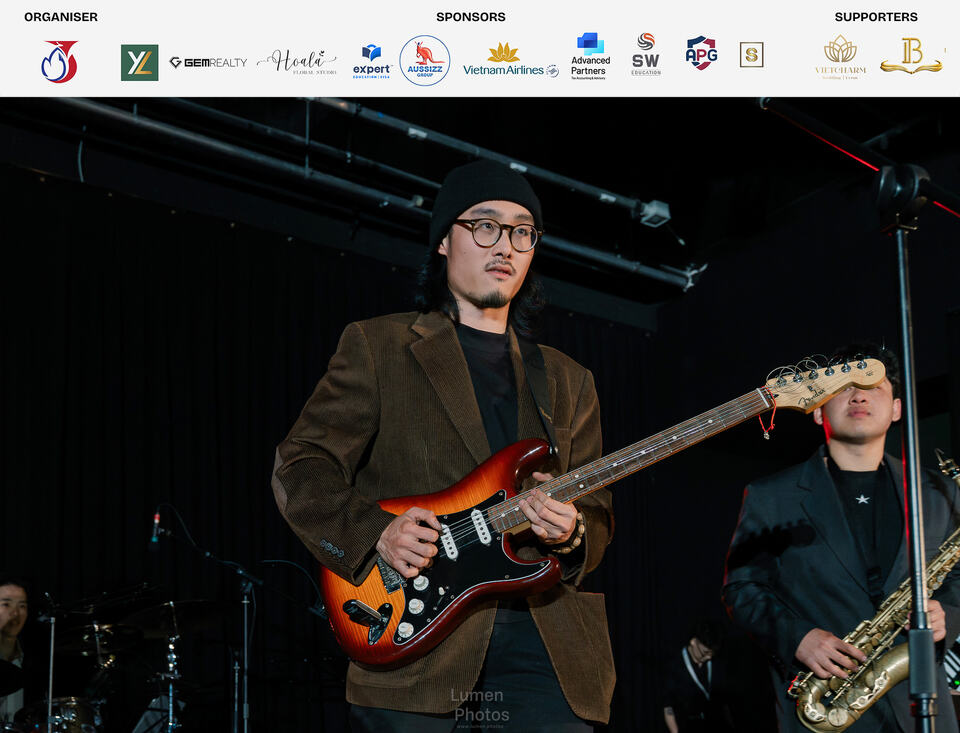960x733 pixels.
Task: Click the SUPPORTERS heading
Action: point(876,17)
